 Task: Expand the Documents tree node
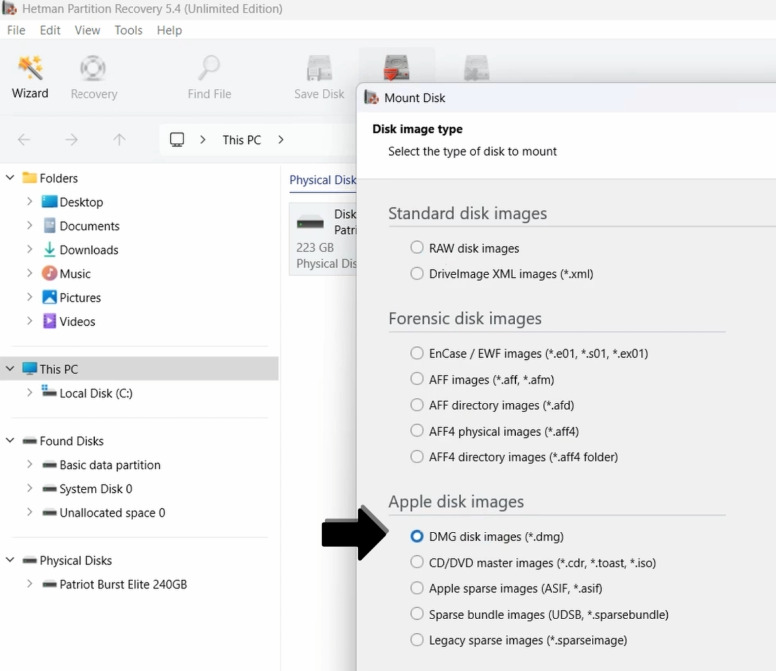(29, 226)
